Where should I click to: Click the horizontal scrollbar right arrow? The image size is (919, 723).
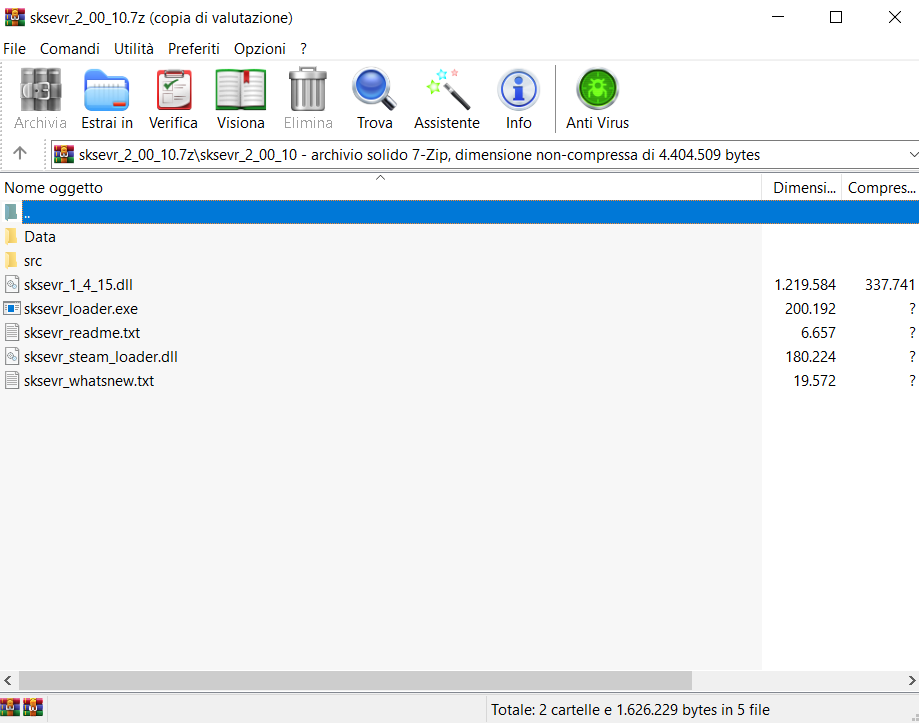[x=911, y=680]
